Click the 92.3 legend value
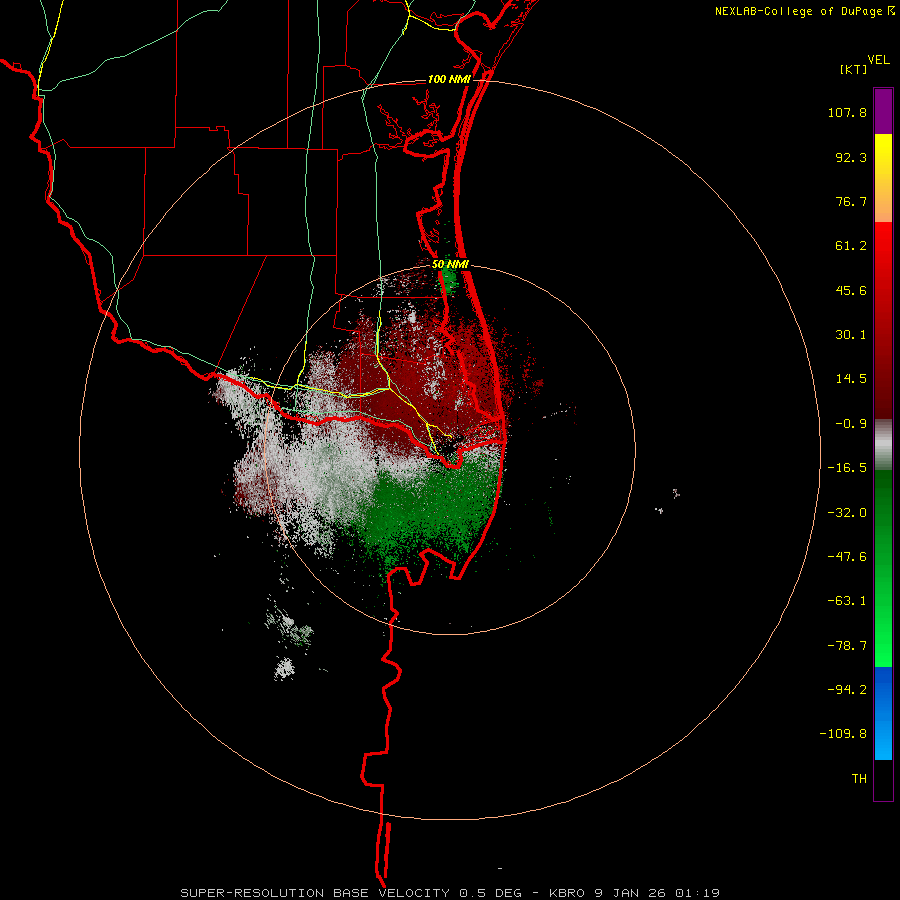Image resolution: width=900 pixels, height=900 pixels. coord(851,157)
